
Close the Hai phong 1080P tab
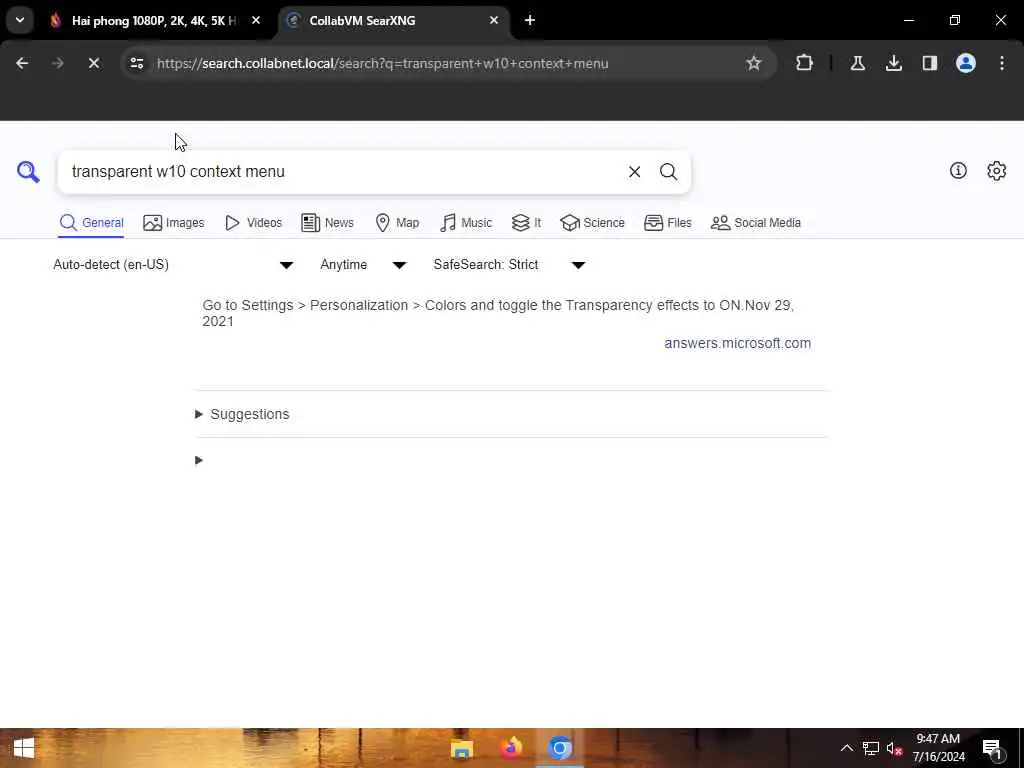(256, 20)
